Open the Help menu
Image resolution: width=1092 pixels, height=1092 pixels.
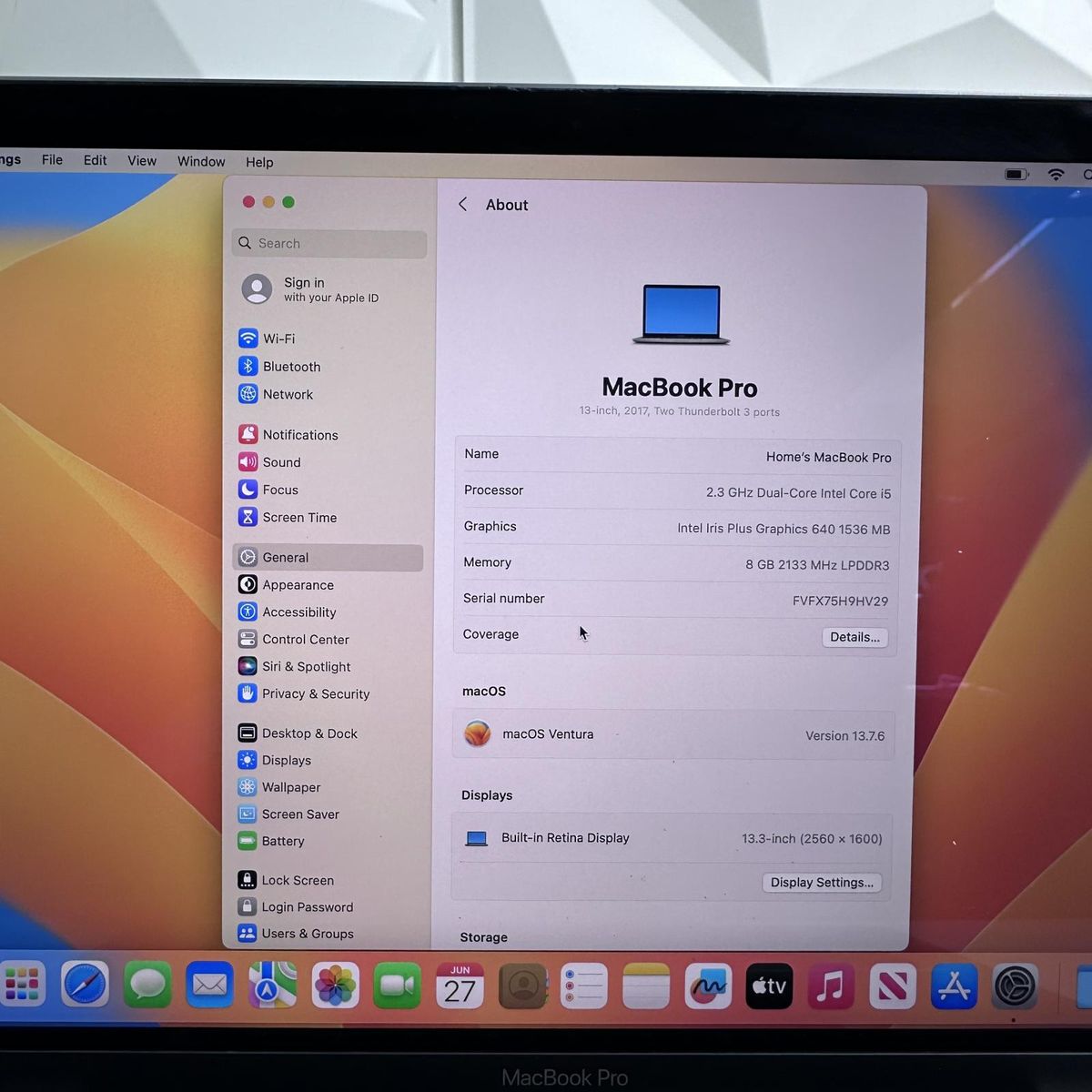click(x=259, y=162)
